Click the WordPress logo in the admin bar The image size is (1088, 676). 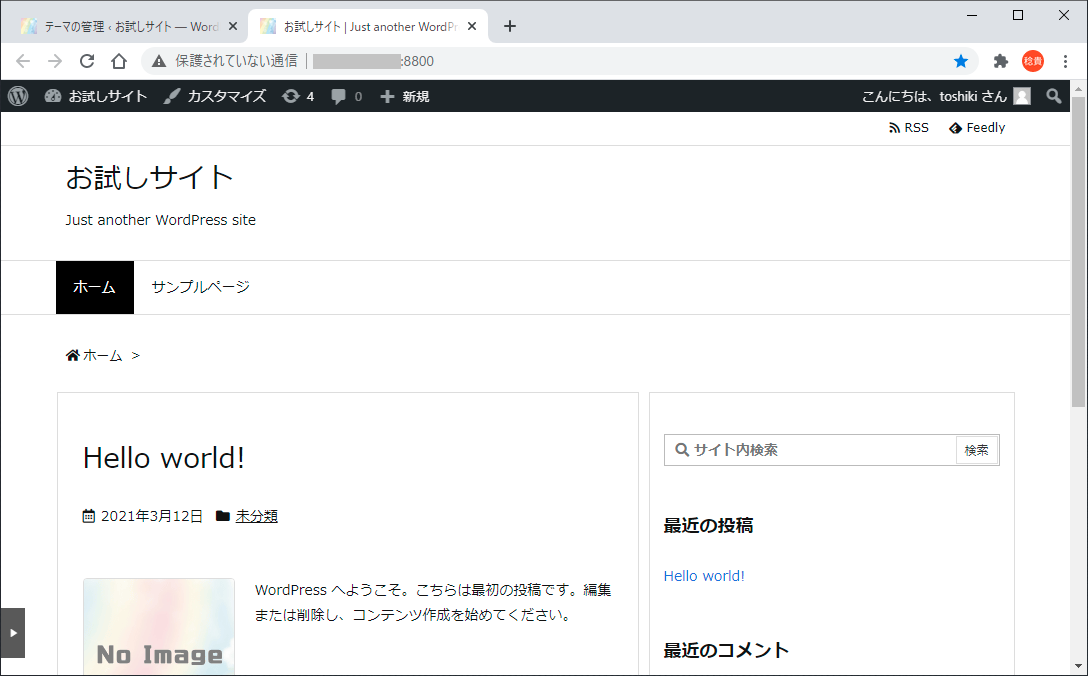tap(17, 96)
